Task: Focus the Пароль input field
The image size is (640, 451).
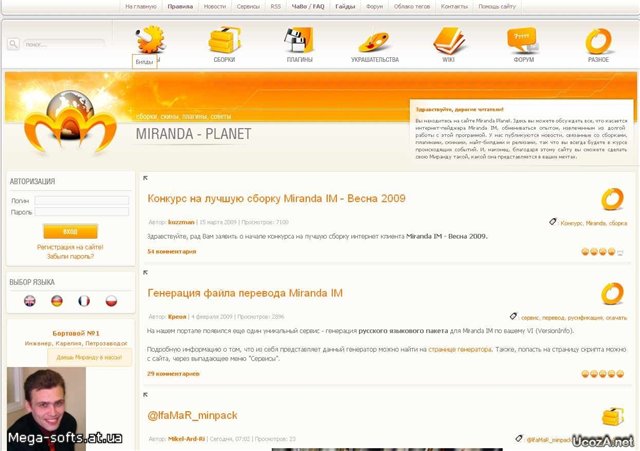Action: (82, 211)
